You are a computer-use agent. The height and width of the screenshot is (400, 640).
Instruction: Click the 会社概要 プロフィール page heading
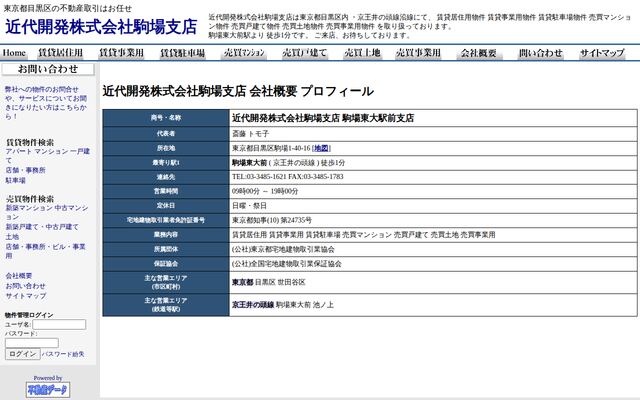pyautogui.click(x=238, y=91)
